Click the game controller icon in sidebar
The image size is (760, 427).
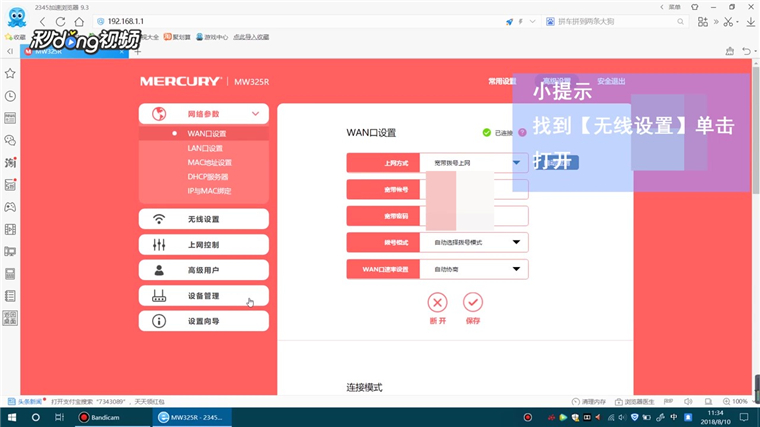point(10,207)
